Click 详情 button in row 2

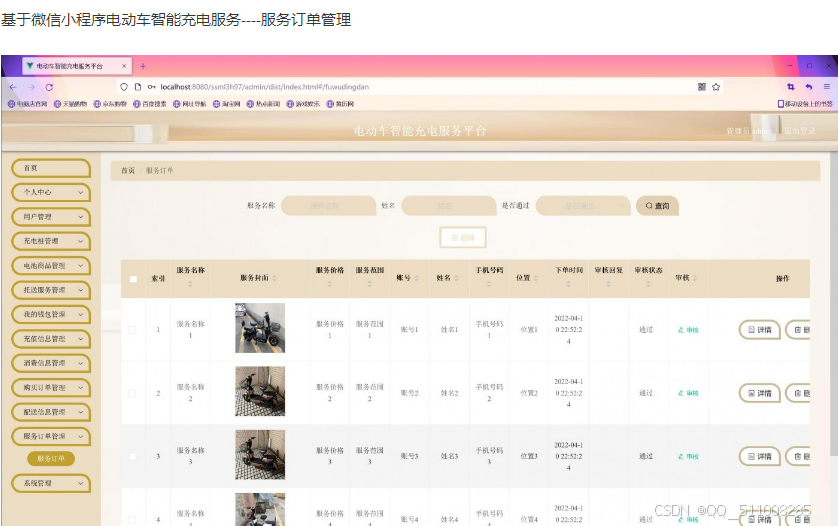coord(759,393)
